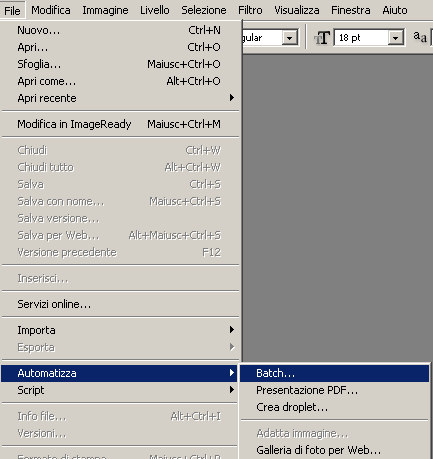The width and height of the screenshot is (433, 459).
Task: Open the font style dropdown arrow
Action: coord(289,38)
